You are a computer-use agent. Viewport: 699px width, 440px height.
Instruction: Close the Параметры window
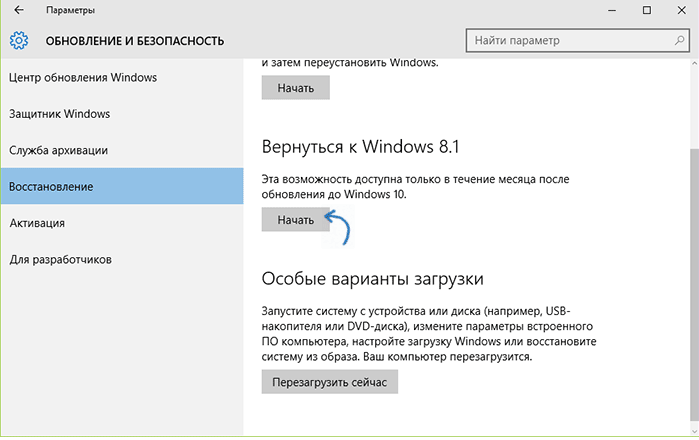point(682,10)
